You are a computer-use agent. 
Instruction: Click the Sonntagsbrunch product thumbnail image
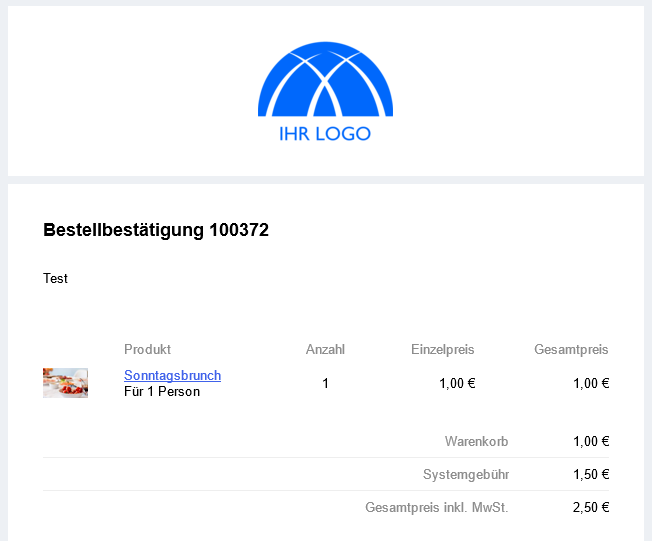point(65,383)
